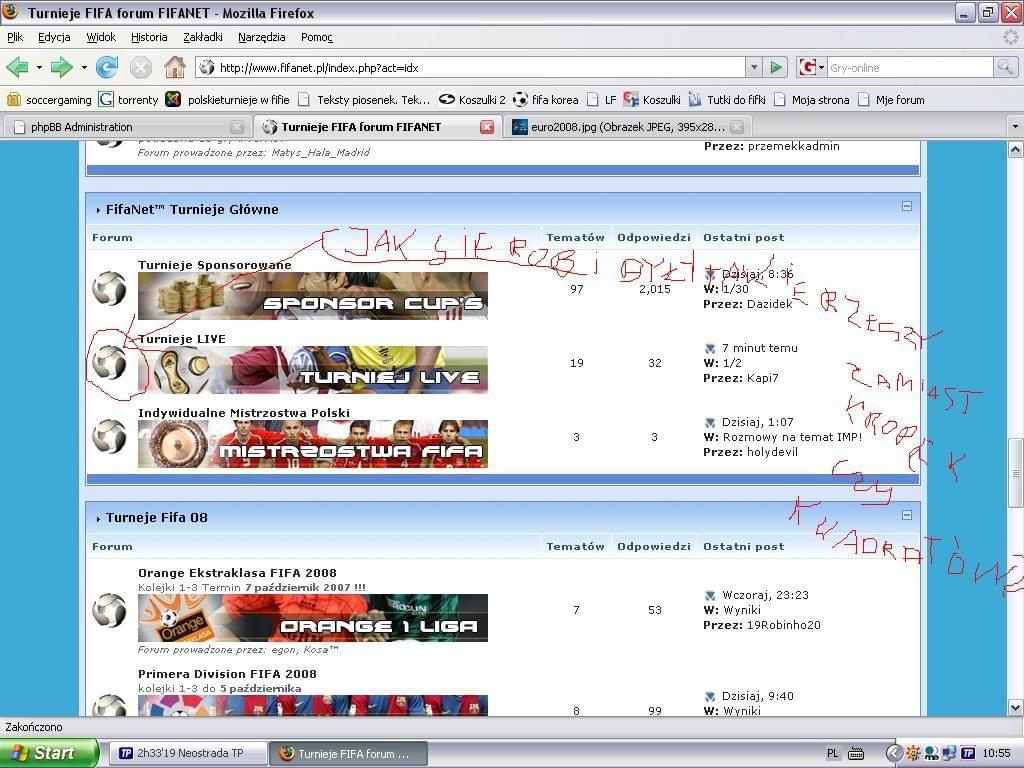Viewport: 1024px width, 768px height.
Task: Click the Sponsor Cup's banner image
Action: pyautogui.click(x=313, y=296)
